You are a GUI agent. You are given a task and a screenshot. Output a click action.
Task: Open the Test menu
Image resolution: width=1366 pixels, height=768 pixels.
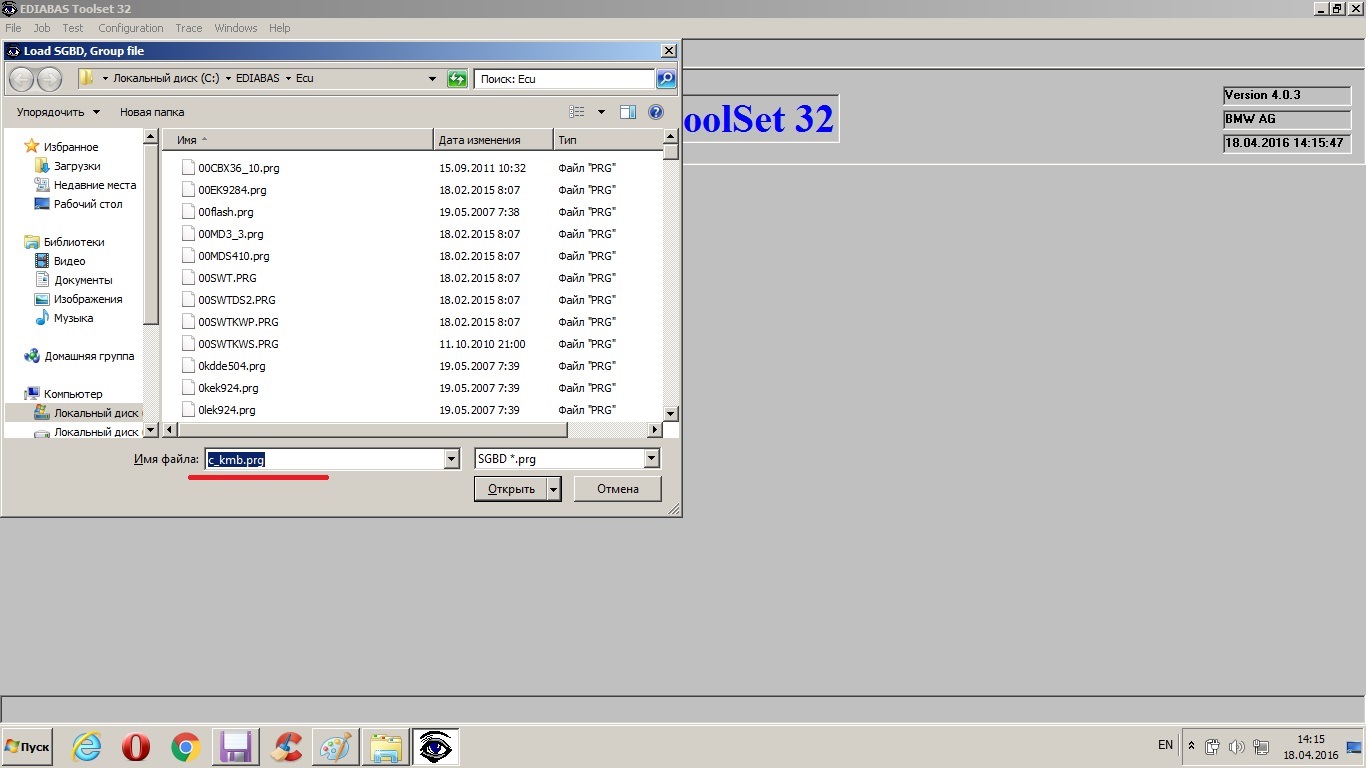tap(73, 28)
